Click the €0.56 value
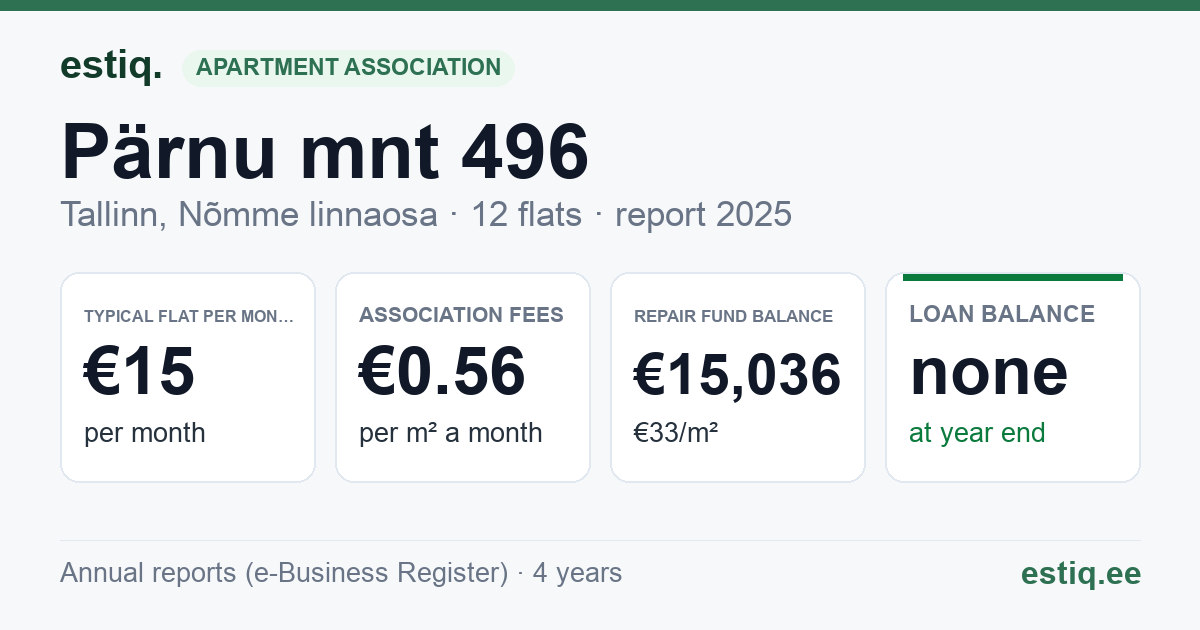Image resolution: width=1200 pixels, height=630 pixels. pos(442,372)
